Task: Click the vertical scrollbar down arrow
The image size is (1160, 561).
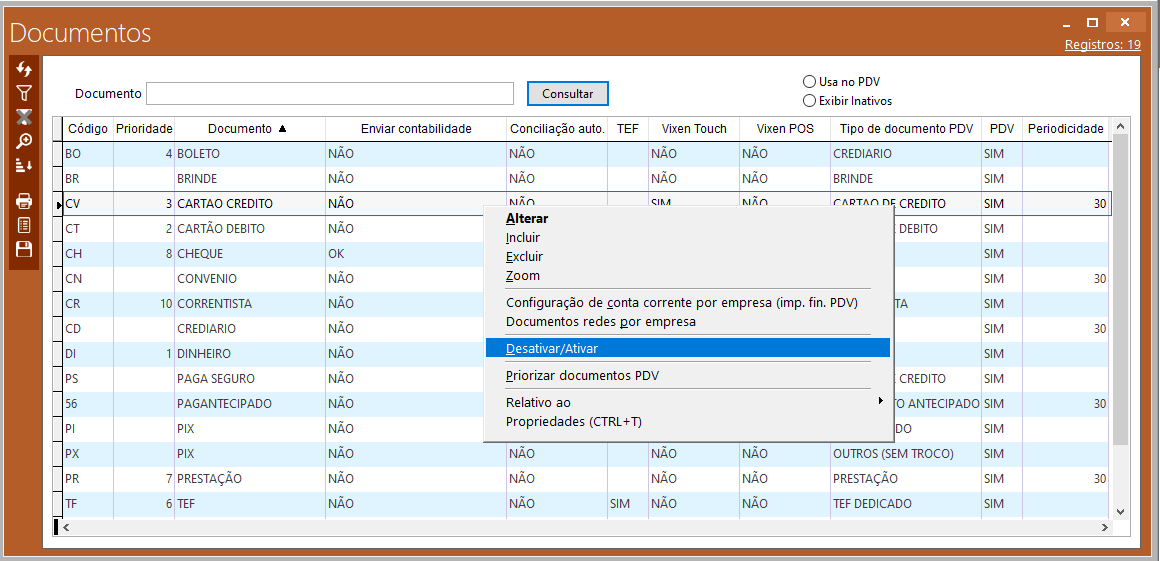Action: [x=1120, y=510]
